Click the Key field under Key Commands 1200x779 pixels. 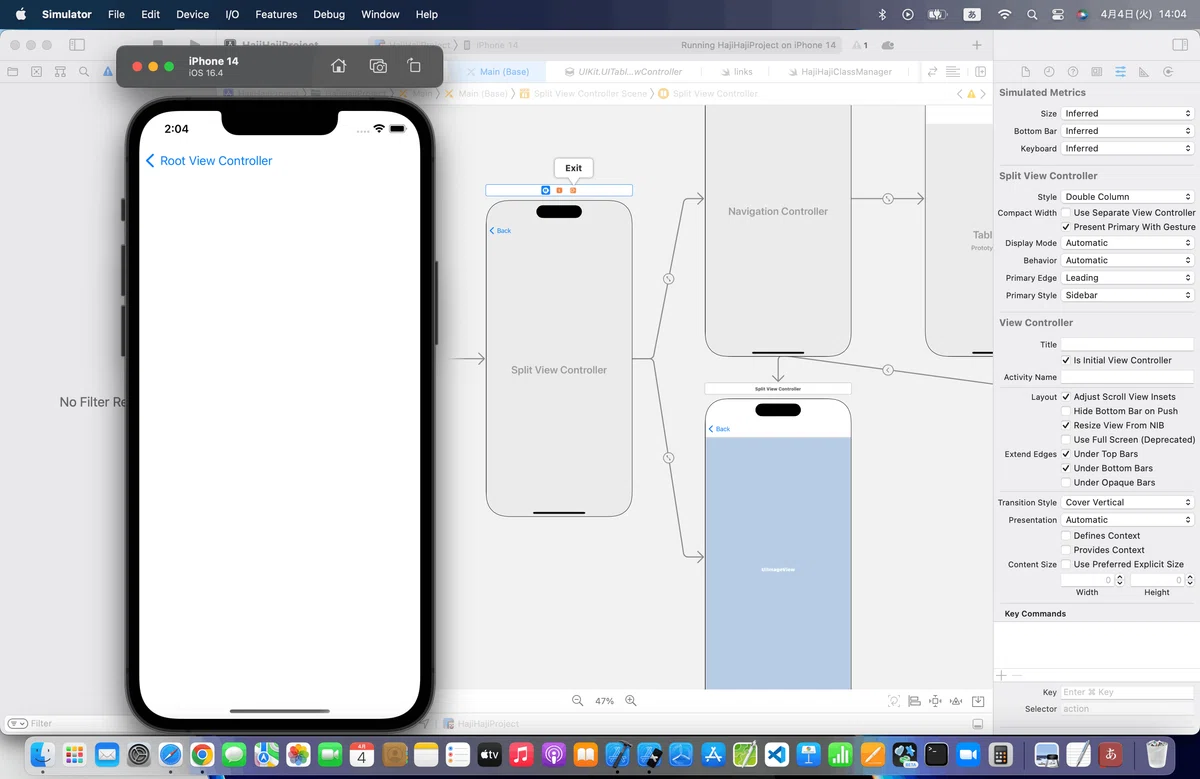point(1127,692)
